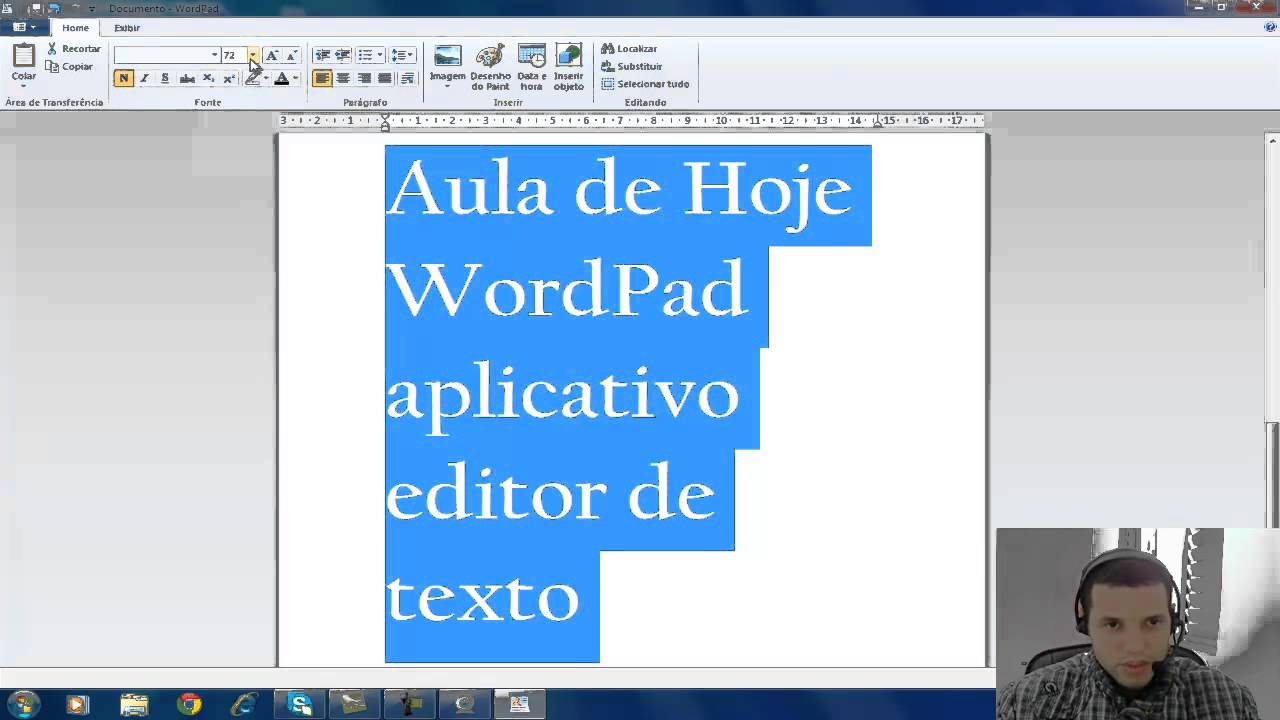Select align text right
Image resolution: width=1280 pixels, height=720 pixels.
click(x=364, y=78)
